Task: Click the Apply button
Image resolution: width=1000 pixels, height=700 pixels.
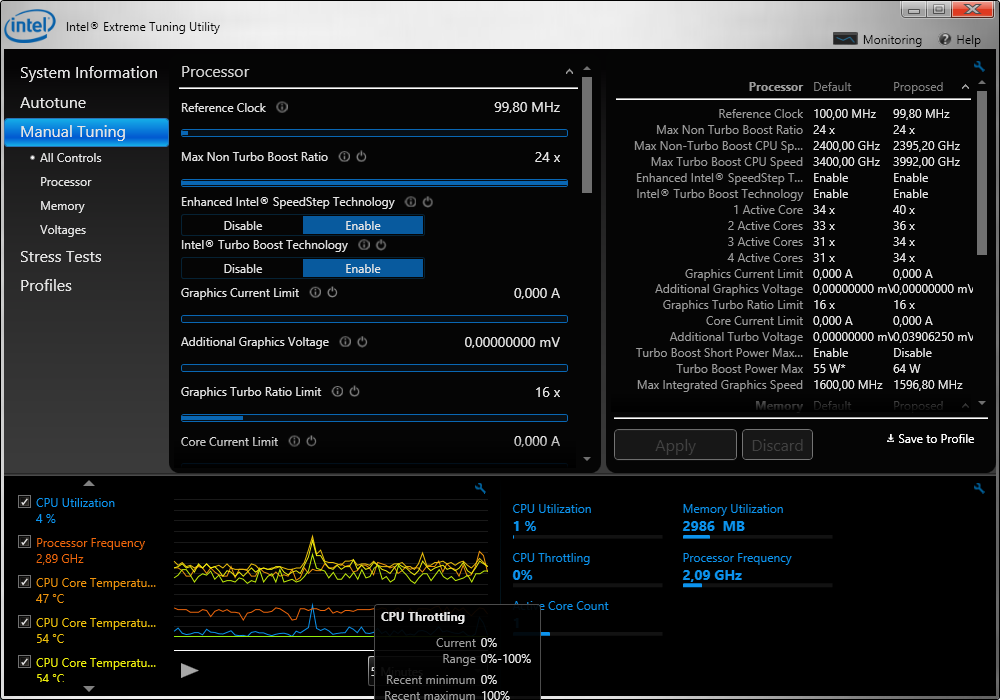Action: 675,445
